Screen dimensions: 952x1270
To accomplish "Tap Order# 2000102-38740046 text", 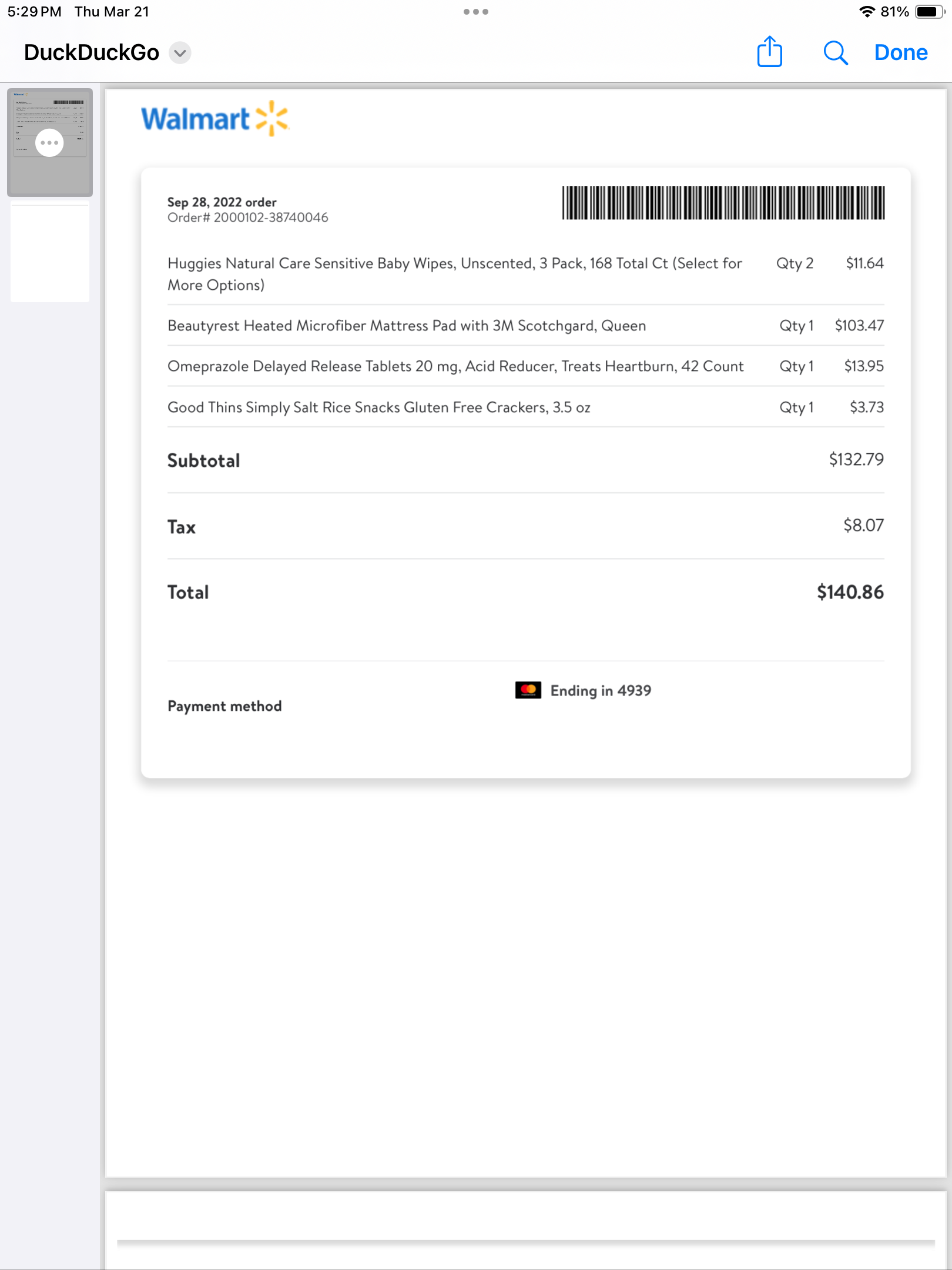I will (247, 218).
